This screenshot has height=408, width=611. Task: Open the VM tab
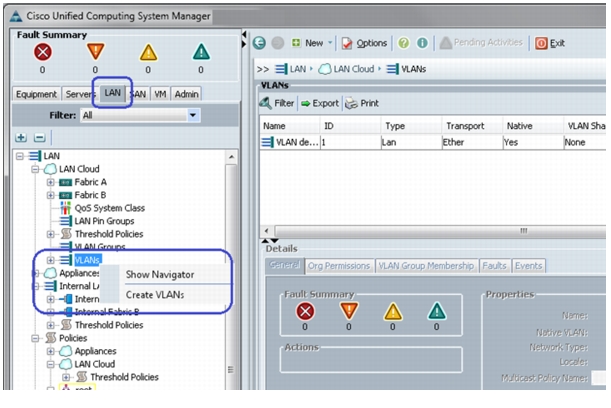160,94
